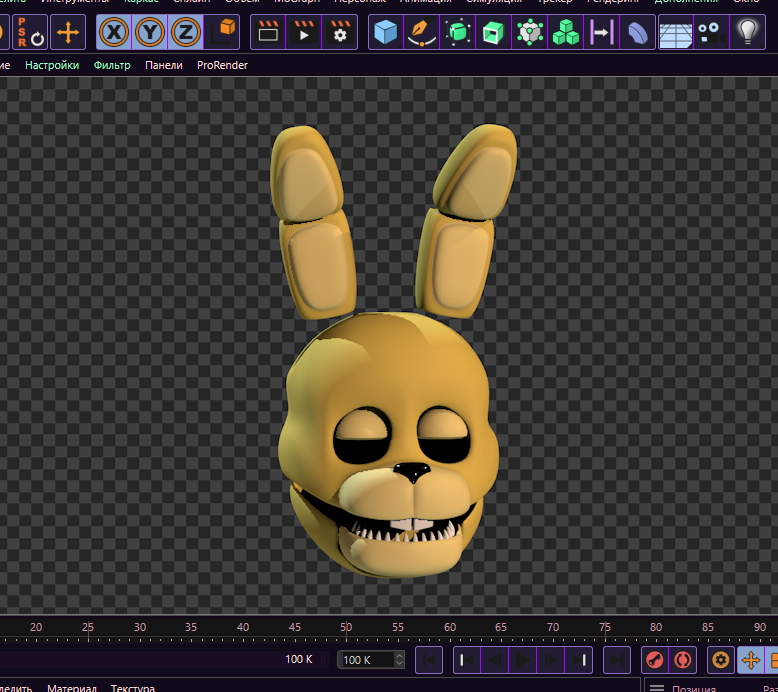Screen dimensions: 778x692
Task: Add a Camera object
Action: coord(712,32)
